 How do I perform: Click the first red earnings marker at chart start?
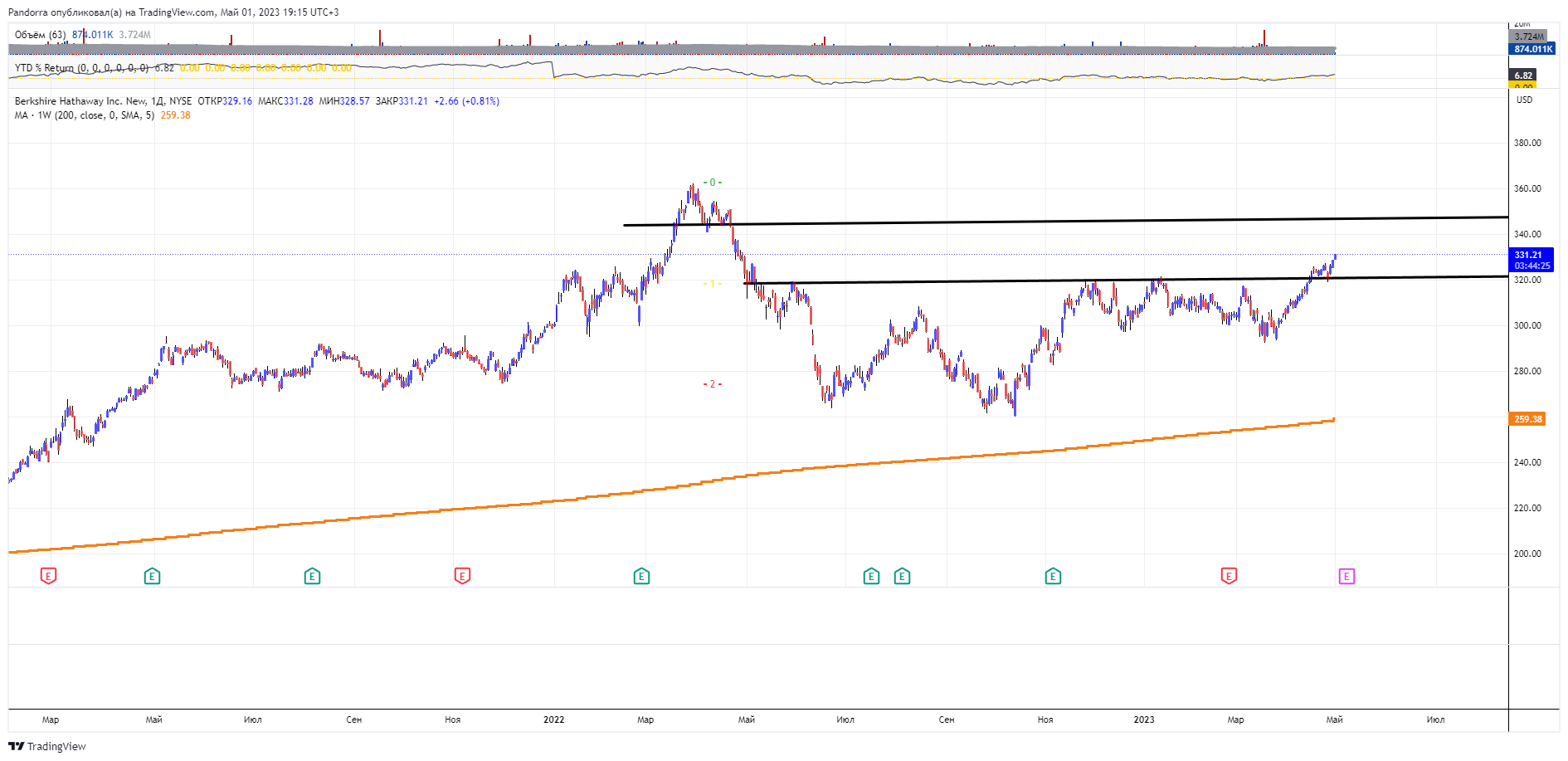(48, 576)
